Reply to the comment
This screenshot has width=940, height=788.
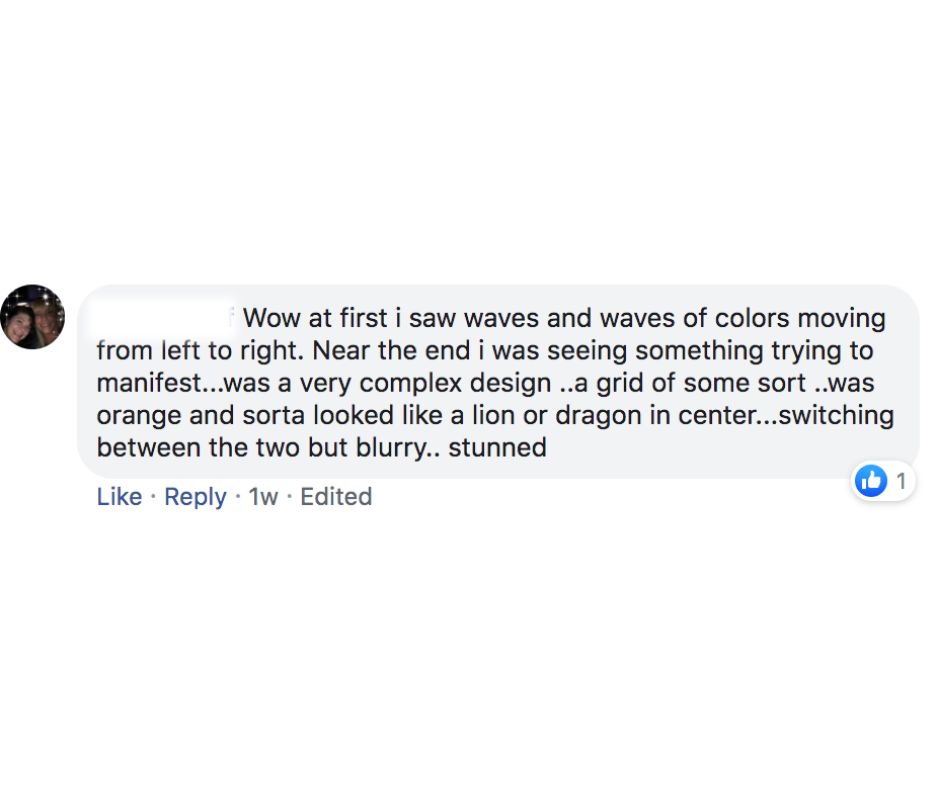[x=195, y=497]
